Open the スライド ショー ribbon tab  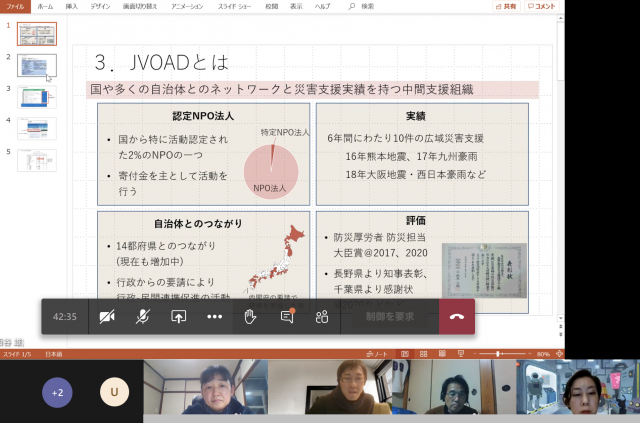235,6
